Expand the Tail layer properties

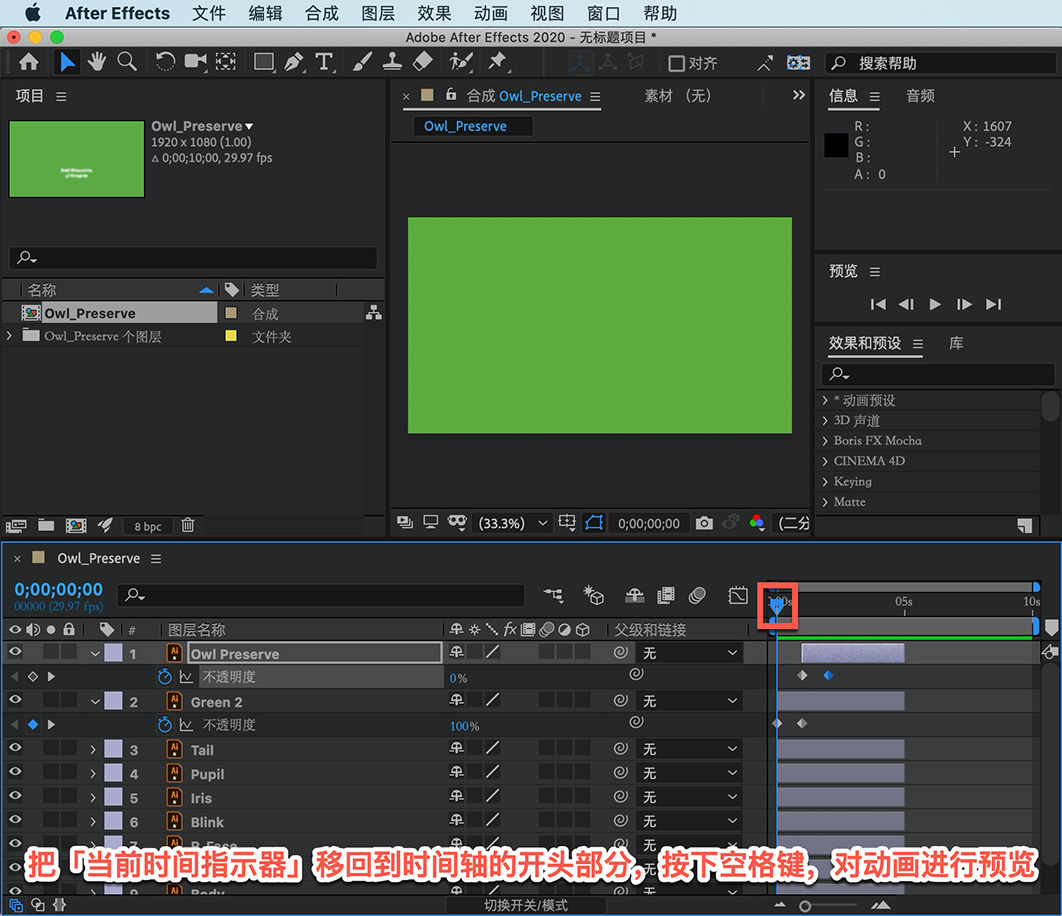93,750
